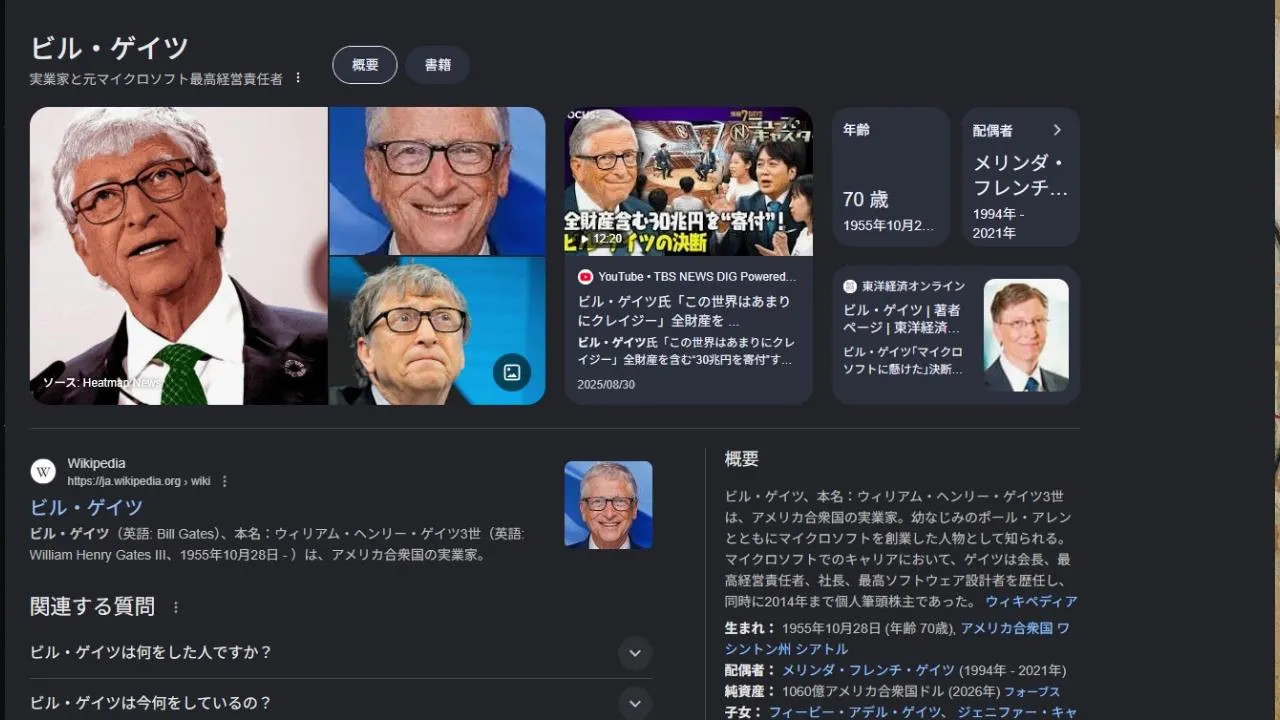
Task: Expand question ビル・ゲイツは何をした人ですか？
Action: (x=341, y=653)
